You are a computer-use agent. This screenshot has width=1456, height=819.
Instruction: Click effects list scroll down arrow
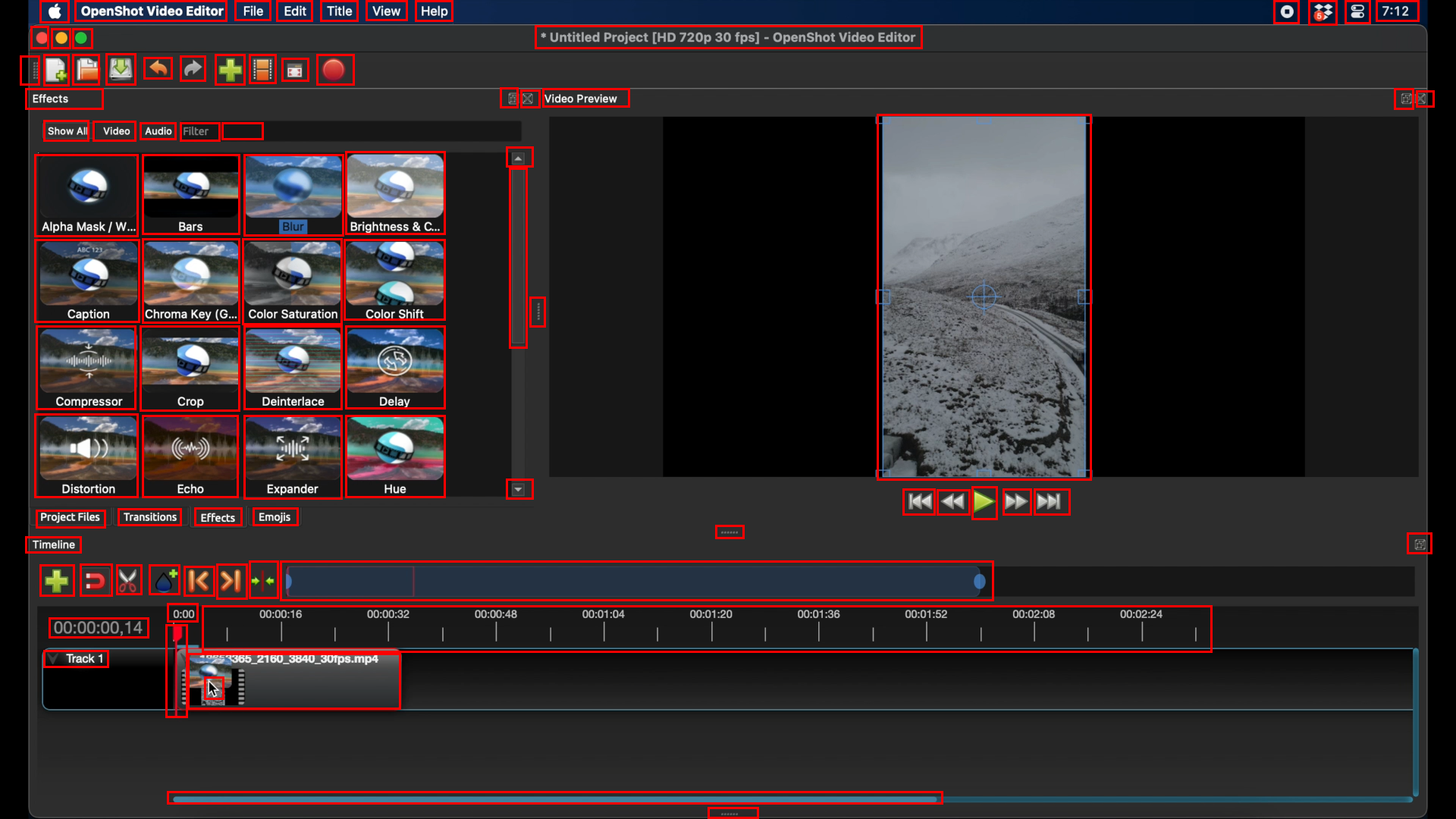click(x=519, y=490)
